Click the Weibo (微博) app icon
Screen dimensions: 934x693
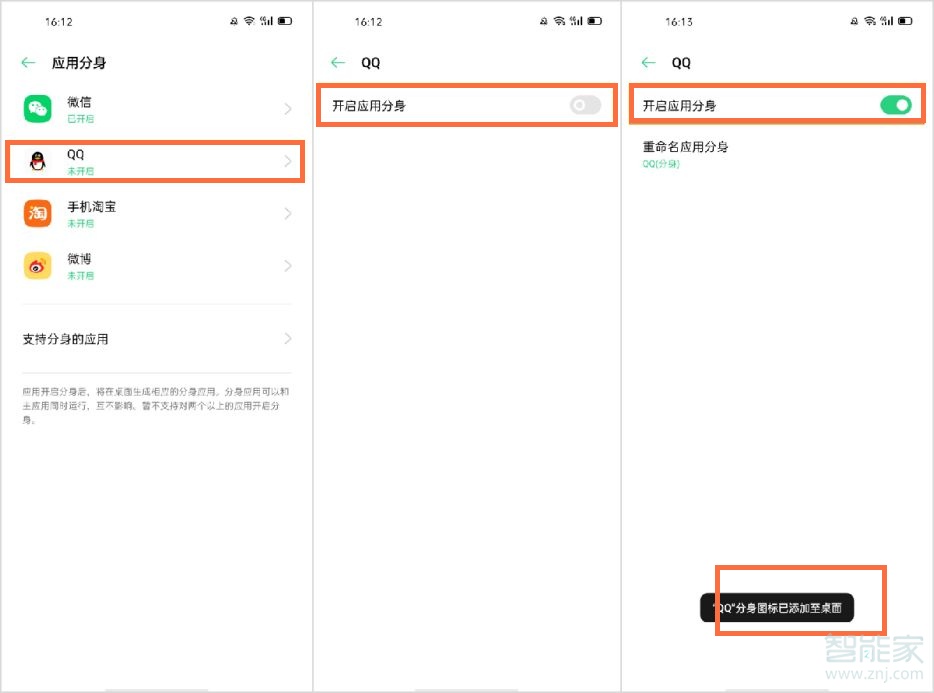coord(37,266)
